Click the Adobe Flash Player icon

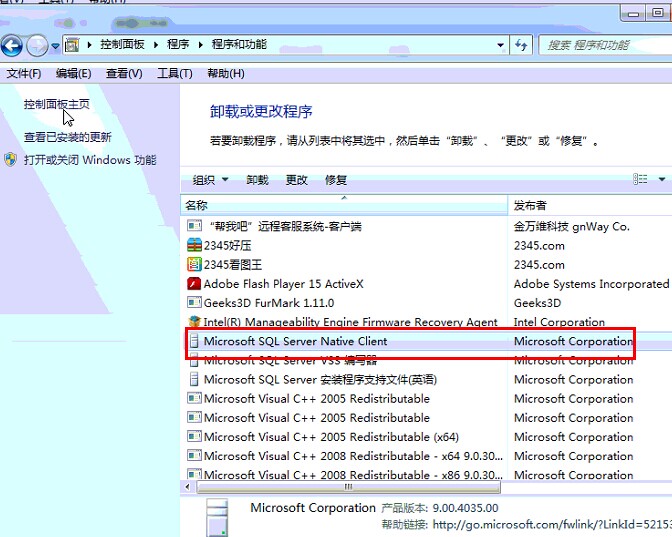pos(194,283)
